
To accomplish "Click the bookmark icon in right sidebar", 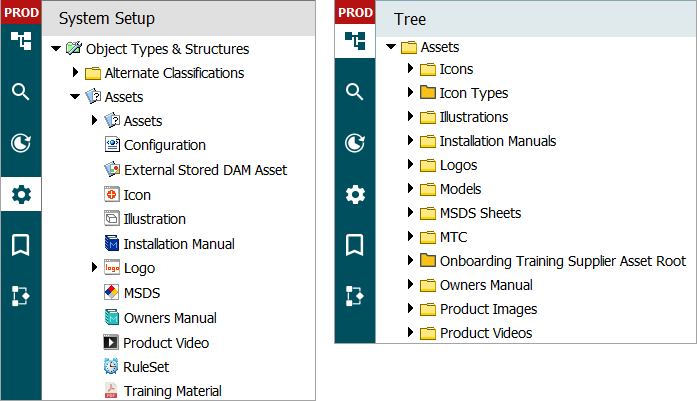I will (x=354, y=244).
